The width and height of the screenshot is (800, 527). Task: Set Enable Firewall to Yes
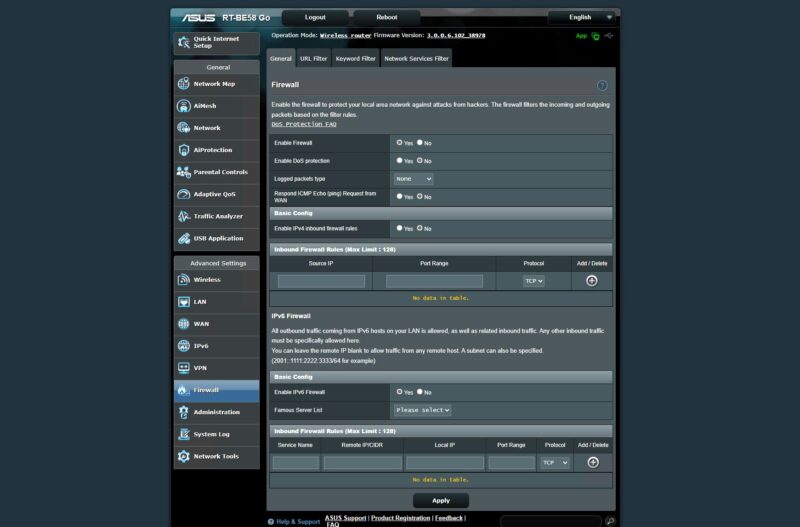pyautogui.click(x=399, y=143)
